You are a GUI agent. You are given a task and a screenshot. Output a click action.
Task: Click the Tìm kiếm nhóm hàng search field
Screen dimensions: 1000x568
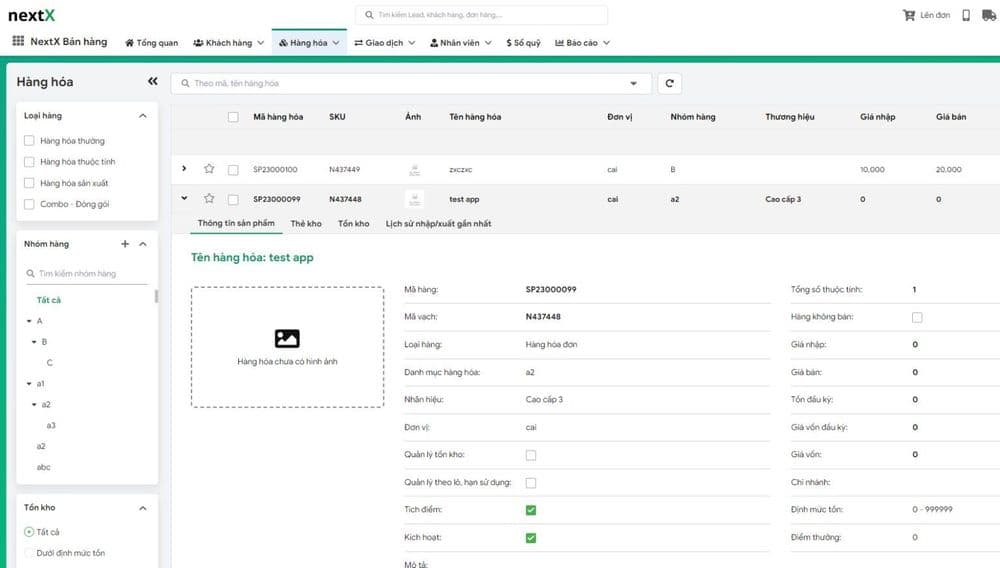pos(90,273)
